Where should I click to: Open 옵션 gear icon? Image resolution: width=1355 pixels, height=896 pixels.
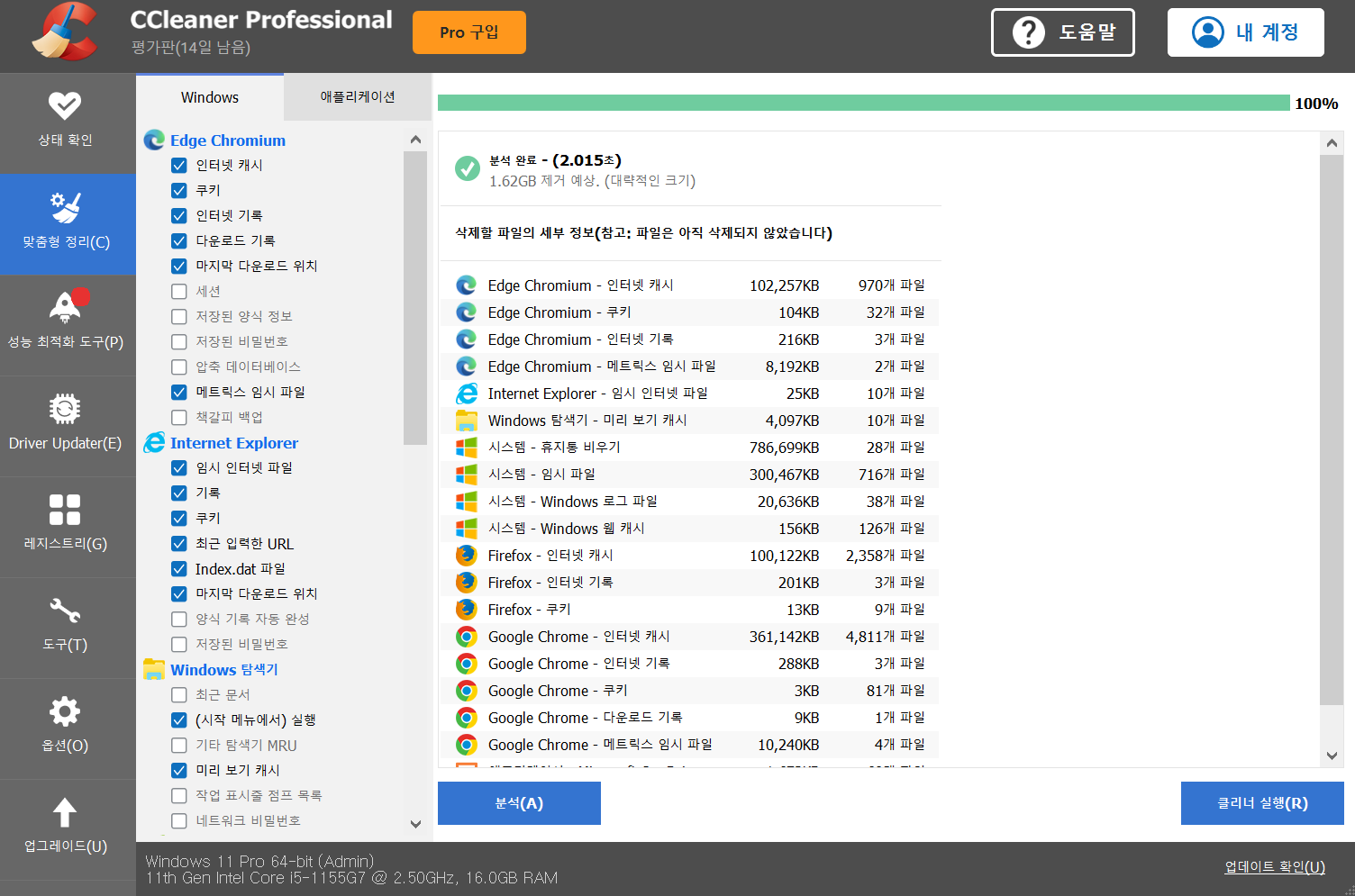(65, 711)
